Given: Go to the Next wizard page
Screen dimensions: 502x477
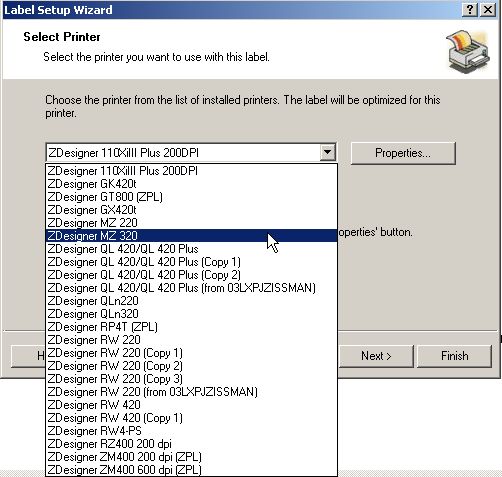Looking at the screenshot, I should tap(376, 356).
